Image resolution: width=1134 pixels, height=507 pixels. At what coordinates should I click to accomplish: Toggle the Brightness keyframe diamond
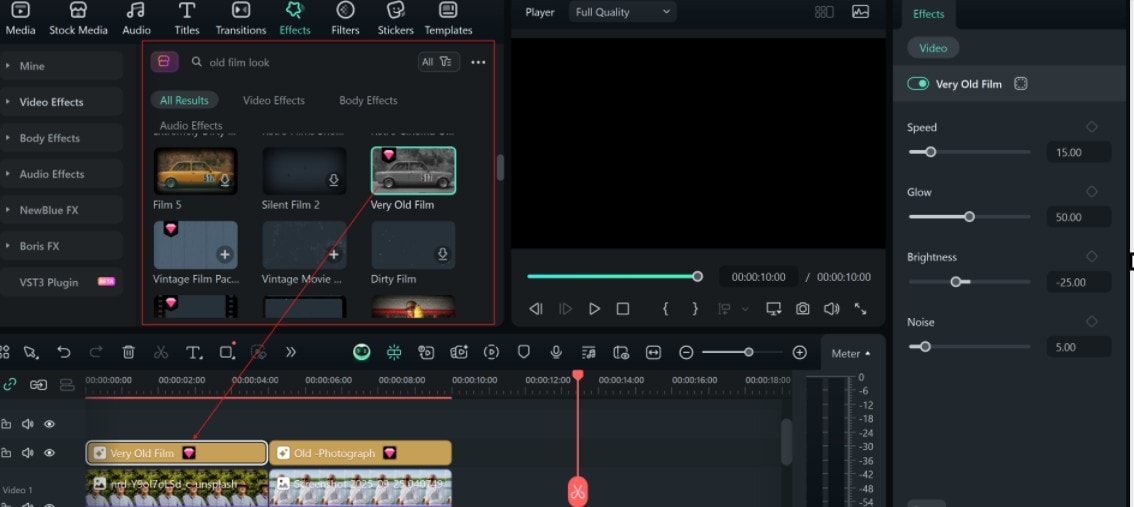point(1091,256)
